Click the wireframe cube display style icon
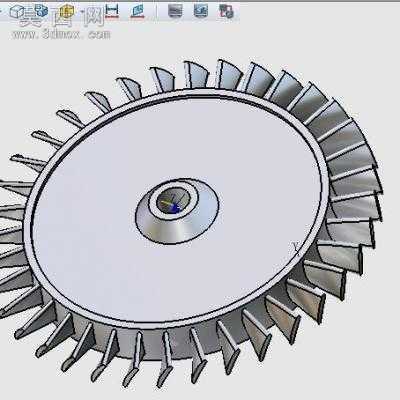Viewport: 400px width, 400px height. point(17,12)
